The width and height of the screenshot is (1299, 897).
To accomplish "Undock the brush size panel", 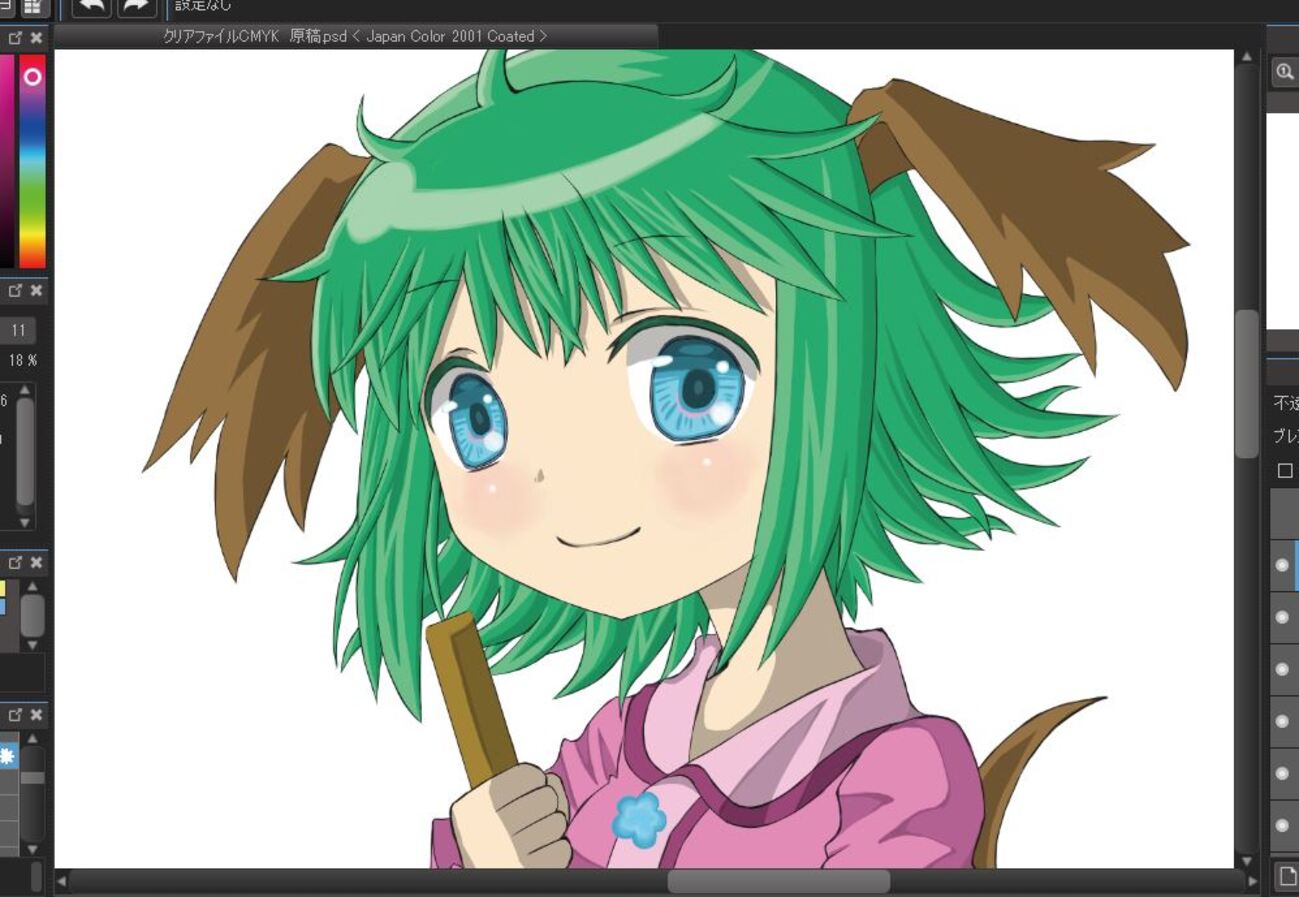I will tap(16, 291).
